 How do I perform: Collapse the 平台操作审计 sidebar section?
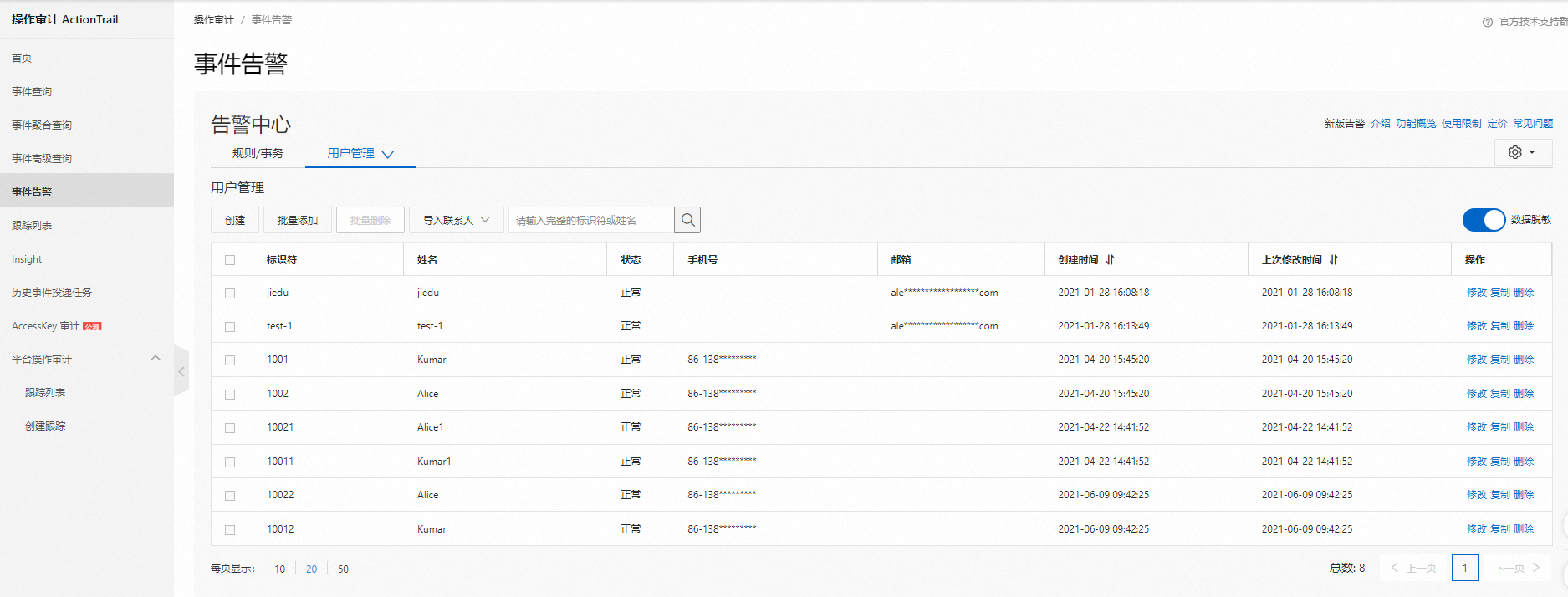(x=156, y=358)
